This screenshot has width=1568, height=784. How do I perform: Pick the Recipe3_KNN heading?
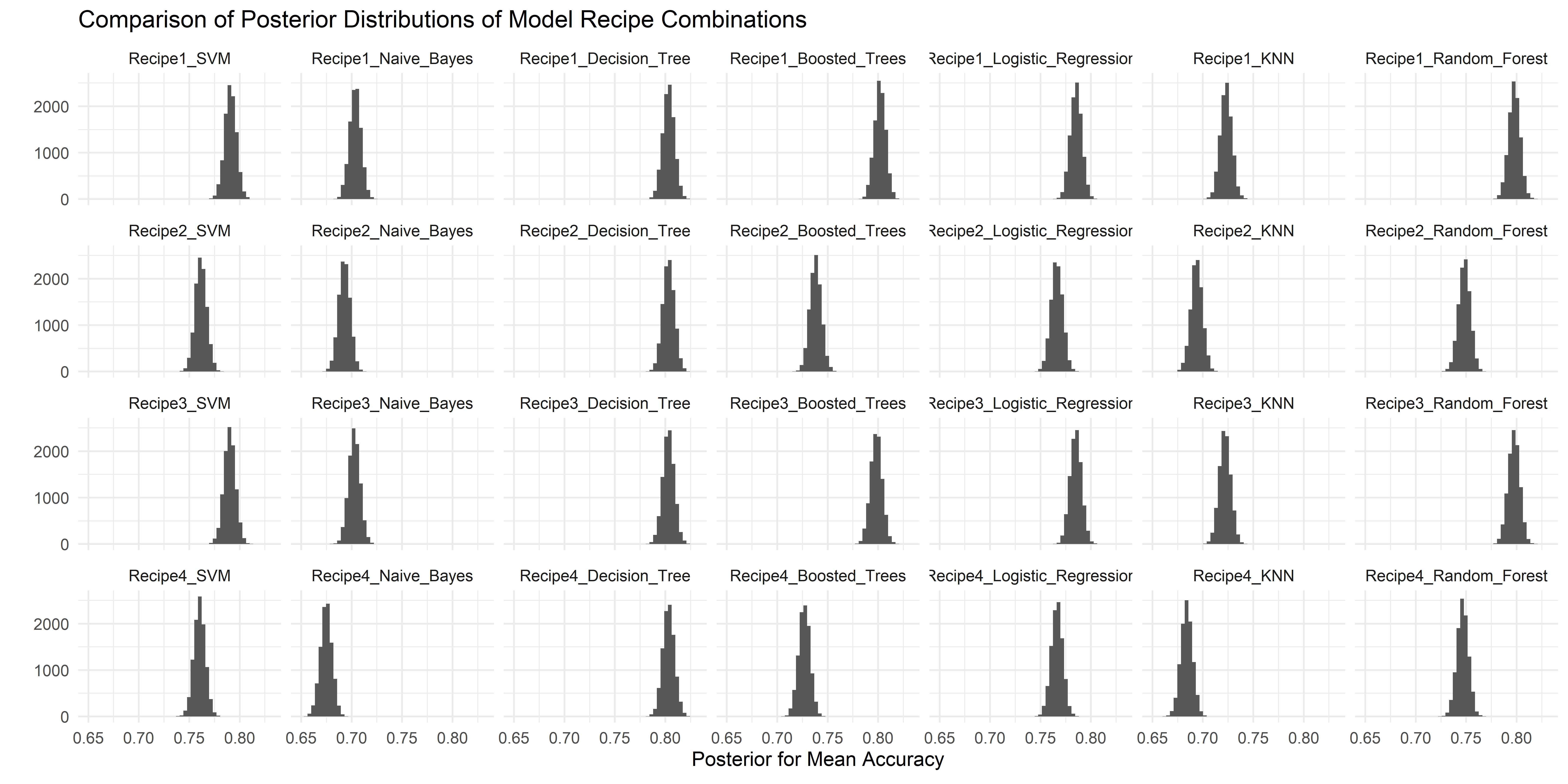click(1244, 404)
